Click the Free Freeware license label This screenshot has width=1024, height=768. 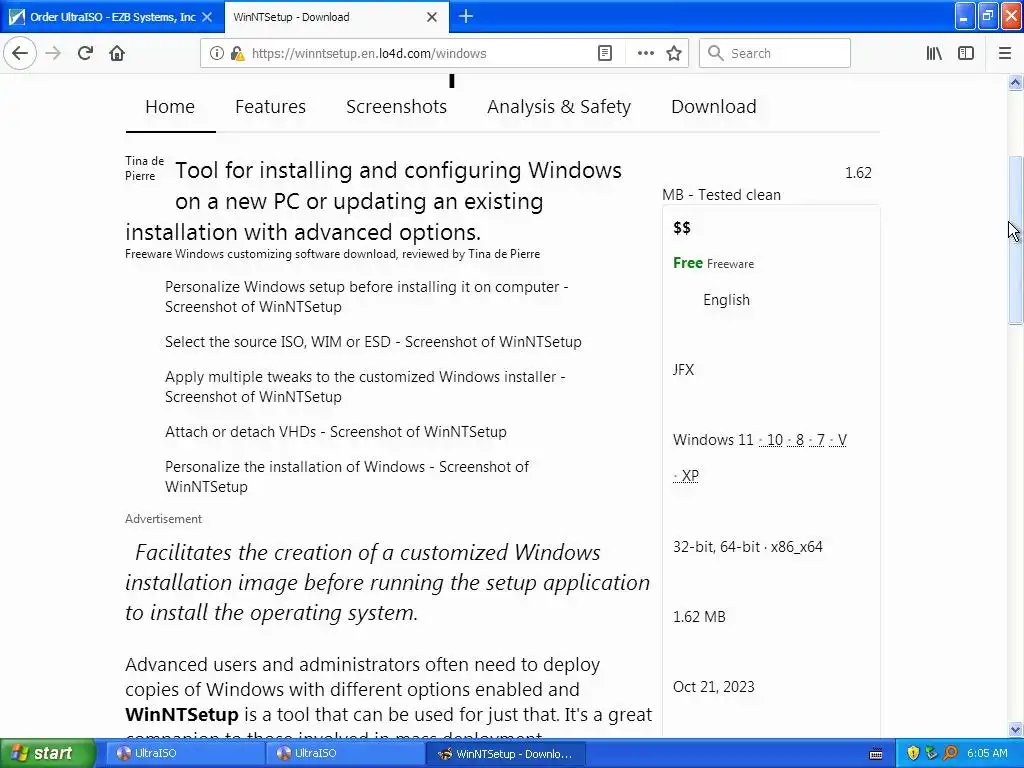click(x=713, y=263)
